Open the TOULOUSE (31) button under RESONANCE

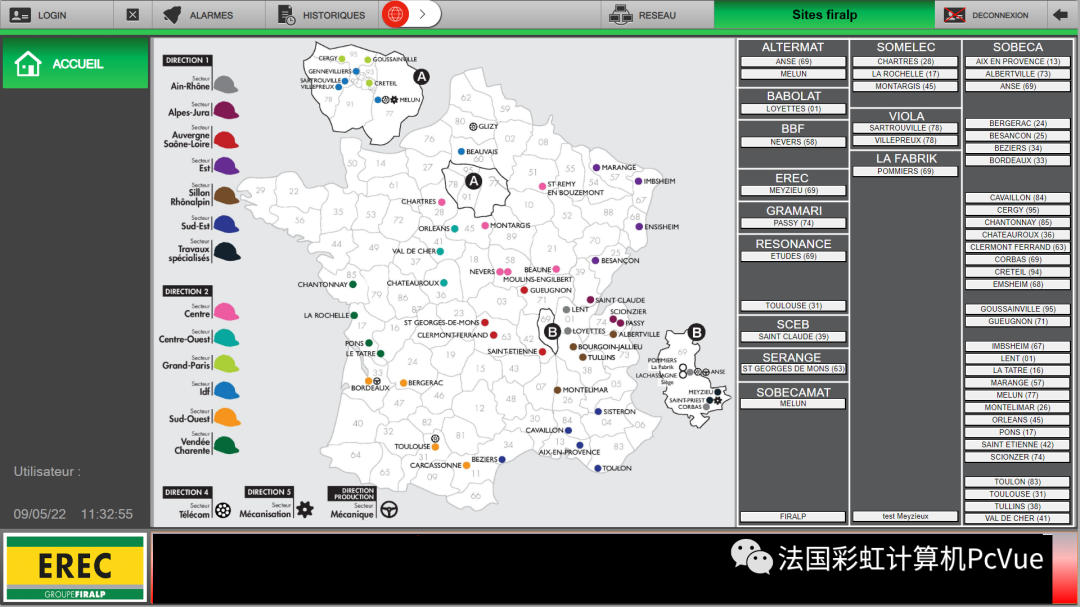(793, 305)
